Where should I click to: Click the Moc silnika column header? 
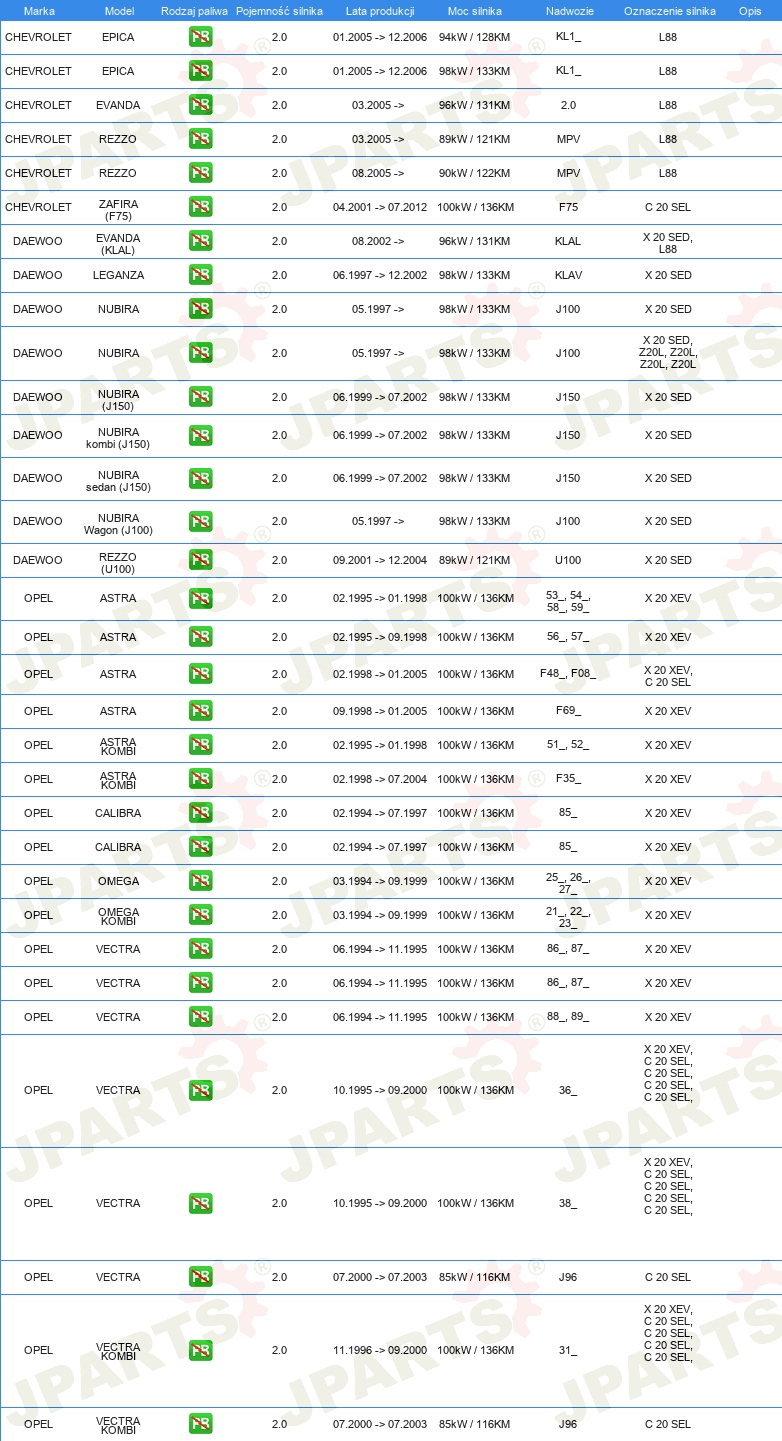pyautogui.click(x=475, y=10)
